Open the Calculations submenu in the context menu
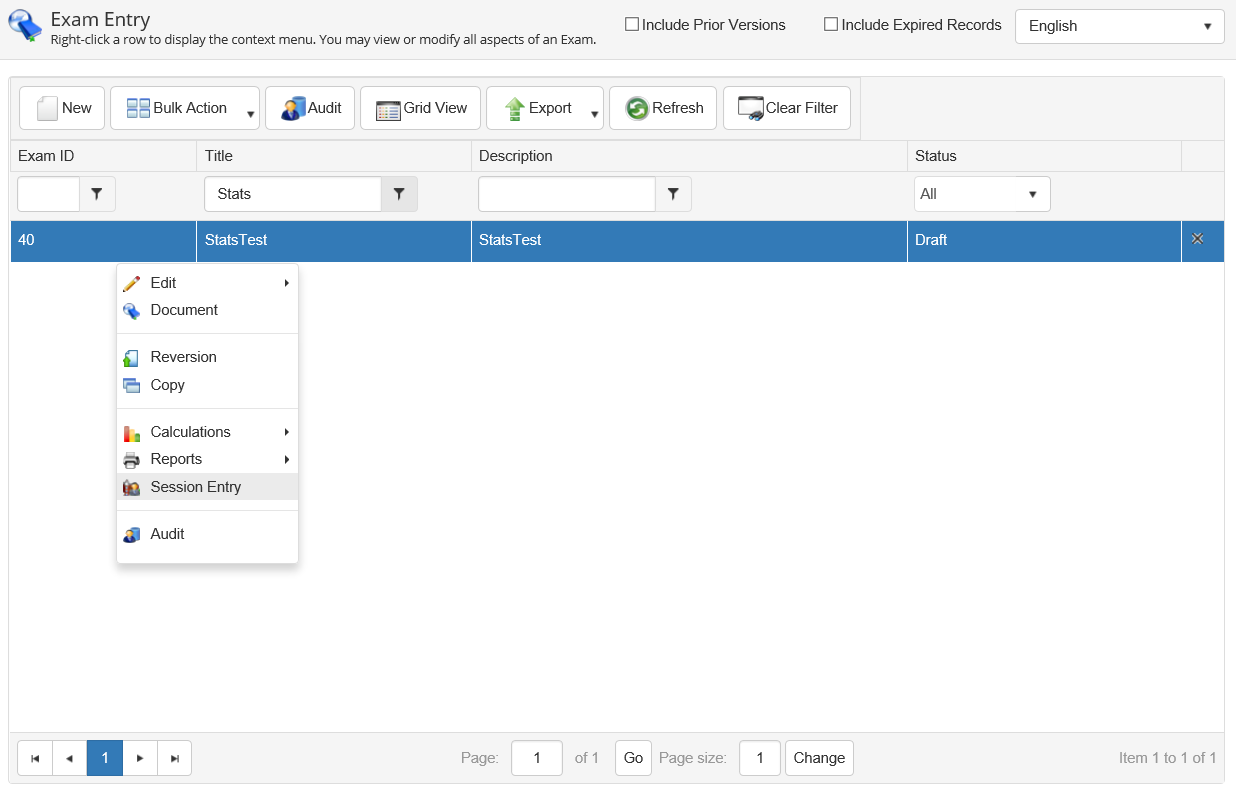 click(x=190, y=432)
